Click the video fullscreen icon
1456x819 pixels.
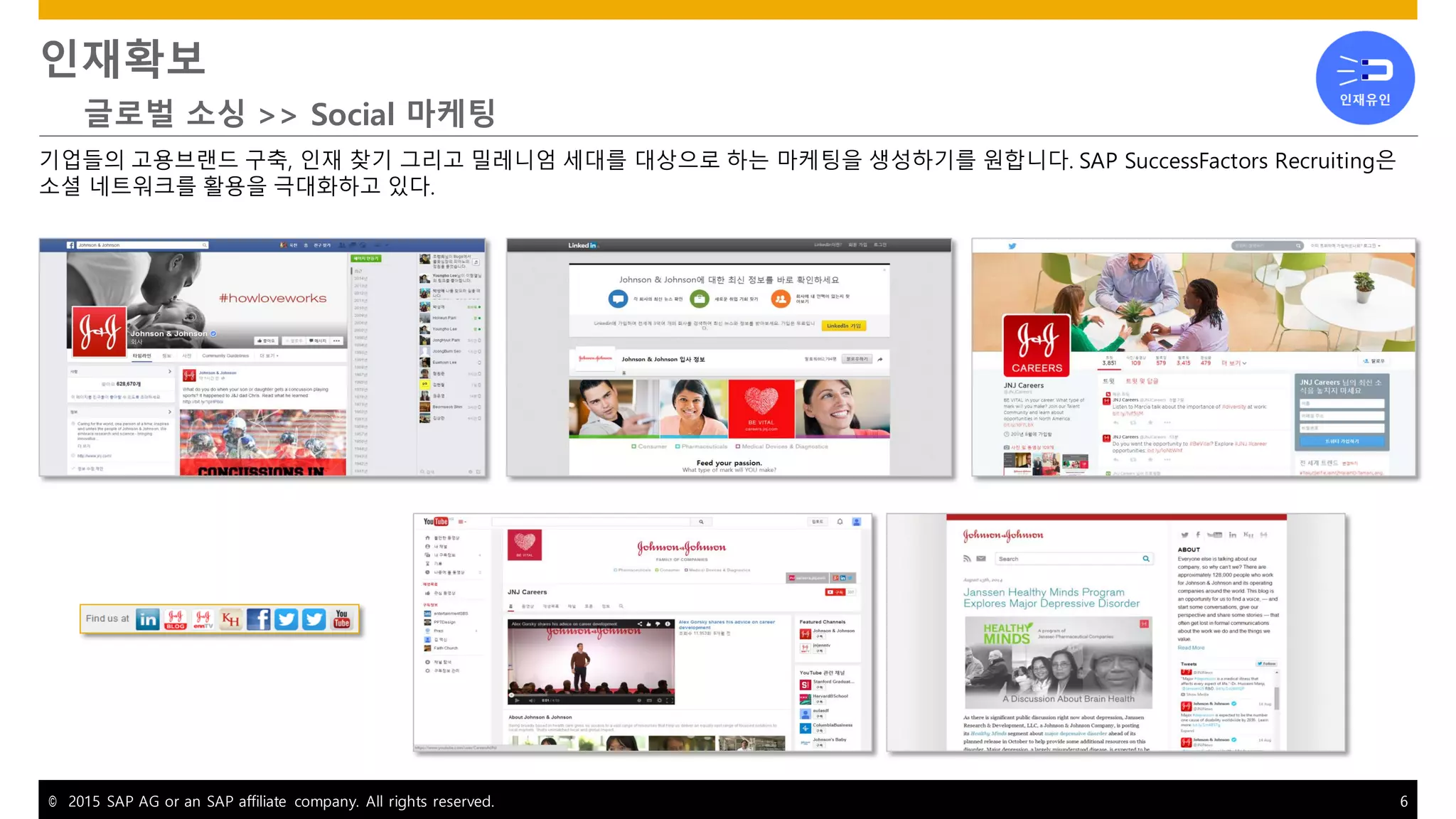click(668, 700)
